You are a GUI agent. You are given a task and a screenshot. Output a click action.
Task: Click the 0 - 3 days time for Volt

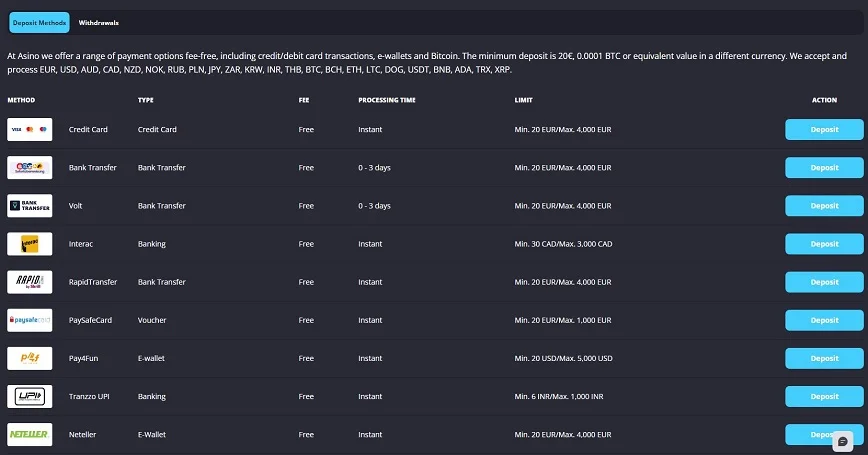click(374, 206)
